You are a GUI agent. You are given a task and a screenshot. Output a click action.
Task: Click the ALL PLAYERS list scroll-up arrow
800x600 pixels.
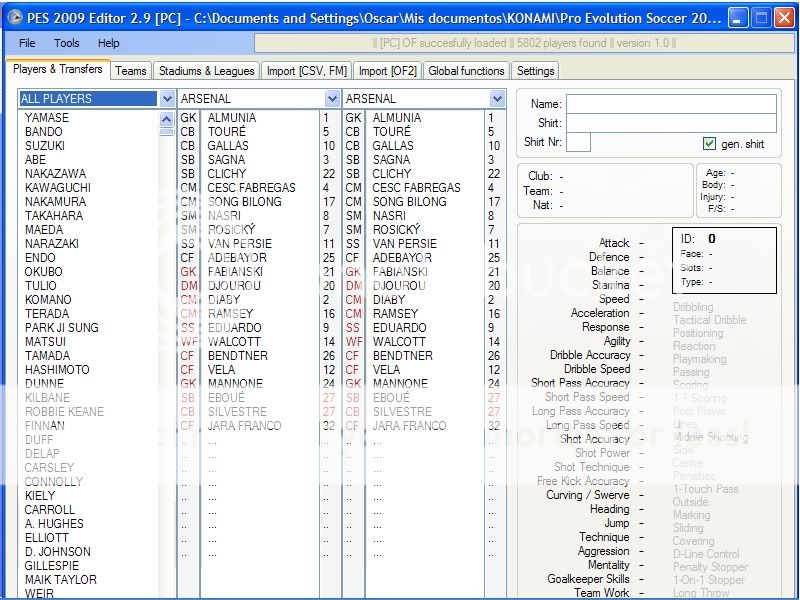click(x=166, y=120)
